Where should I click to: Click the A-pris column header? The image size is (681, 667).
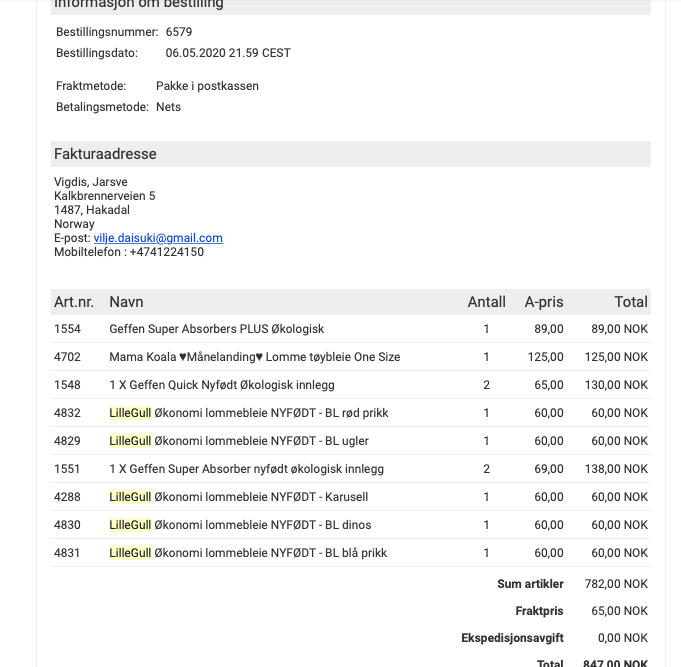point(544,302)
